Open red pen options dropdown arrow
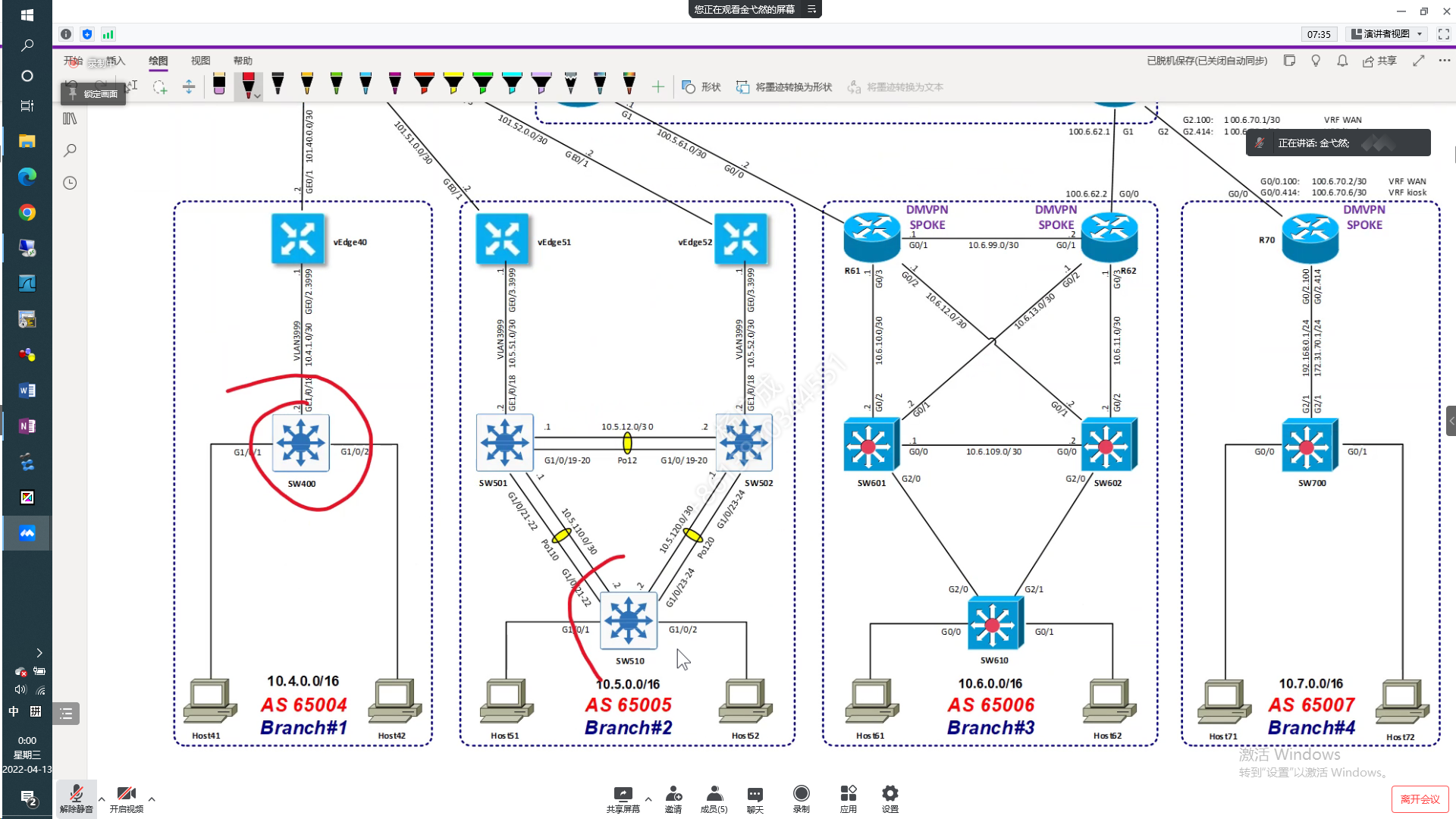Image resolution: width=1456 pixels, height=819 pixels. [258, 96]
